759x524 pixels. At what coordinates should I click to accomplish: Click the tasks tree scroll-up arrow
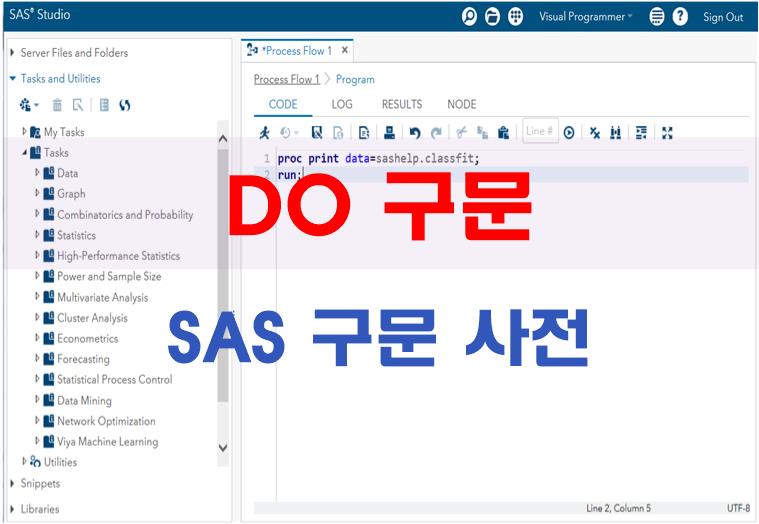pyautogui.click(x=223, y=139)
